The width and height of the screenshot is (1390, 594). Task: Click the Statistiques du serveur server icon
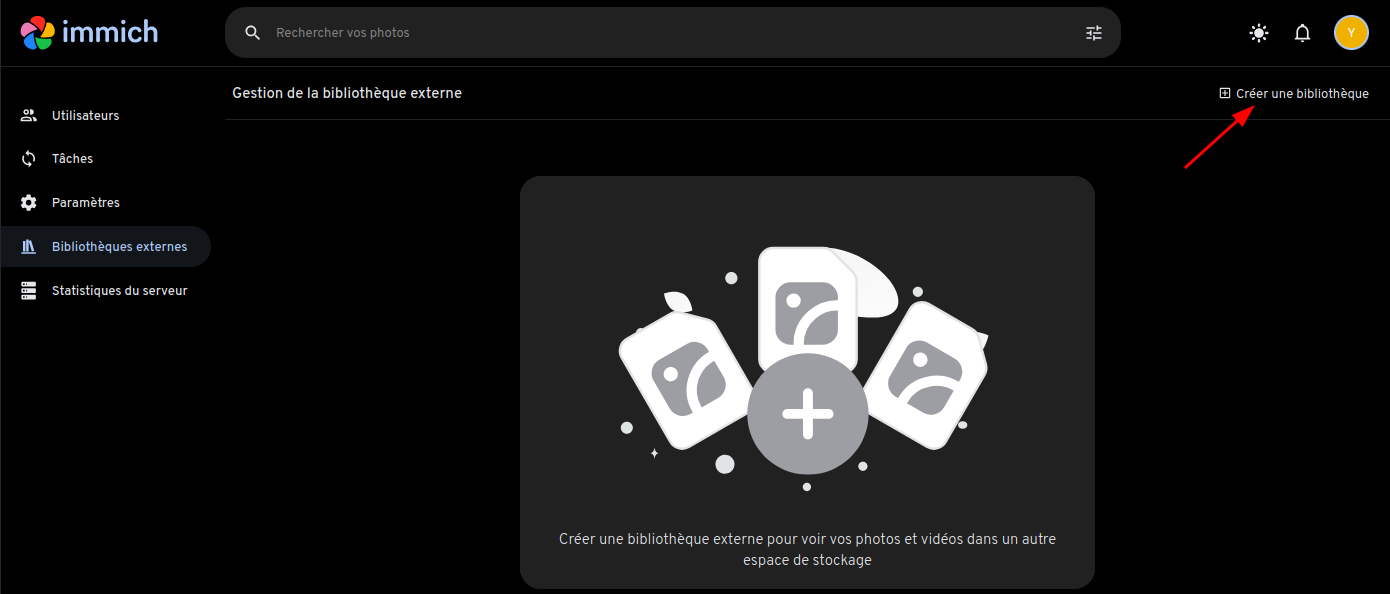[29, 291]
